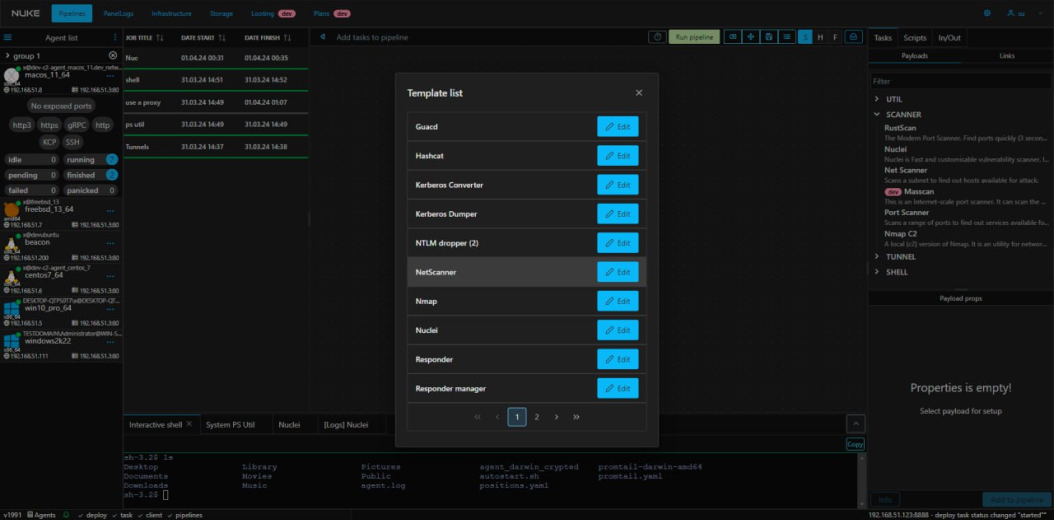
Task: Click the Agents status bar item
Action: click(x=41, y=515)
